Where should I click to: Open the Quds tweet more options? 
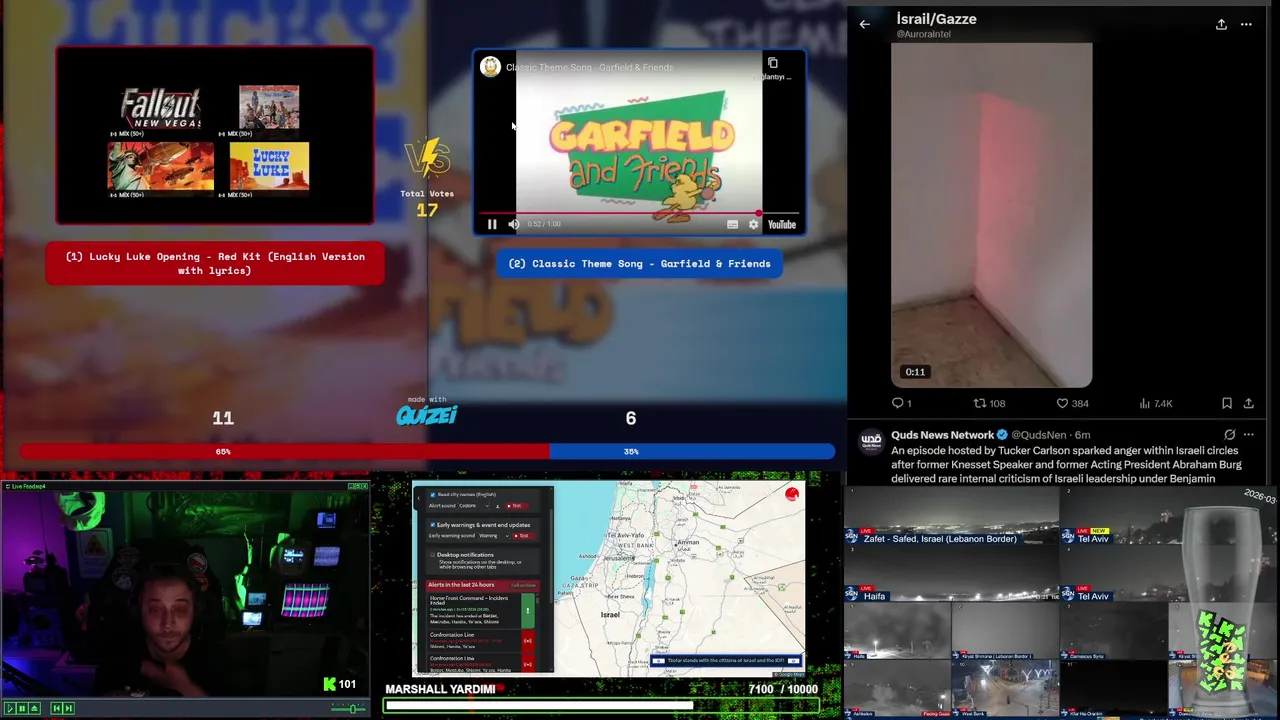(x=1248, y=435)
